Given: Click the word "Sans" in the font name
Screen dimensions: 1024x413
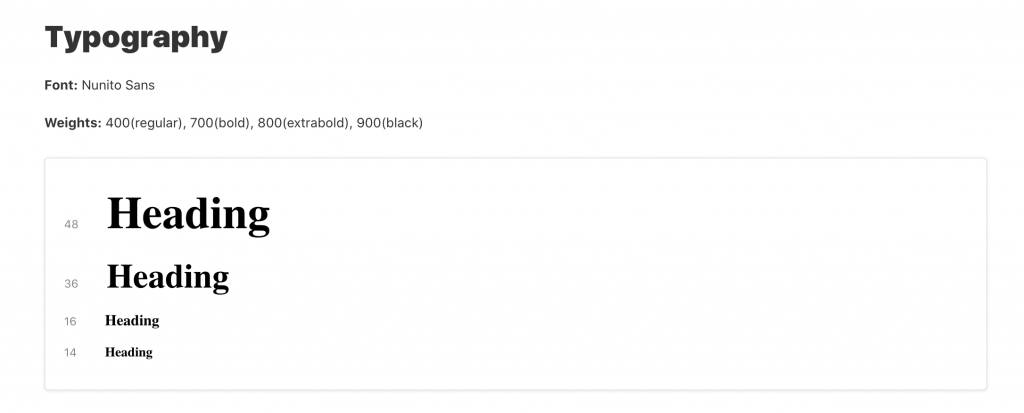Looking at the screenshot, I should click(x=140, y=85).
